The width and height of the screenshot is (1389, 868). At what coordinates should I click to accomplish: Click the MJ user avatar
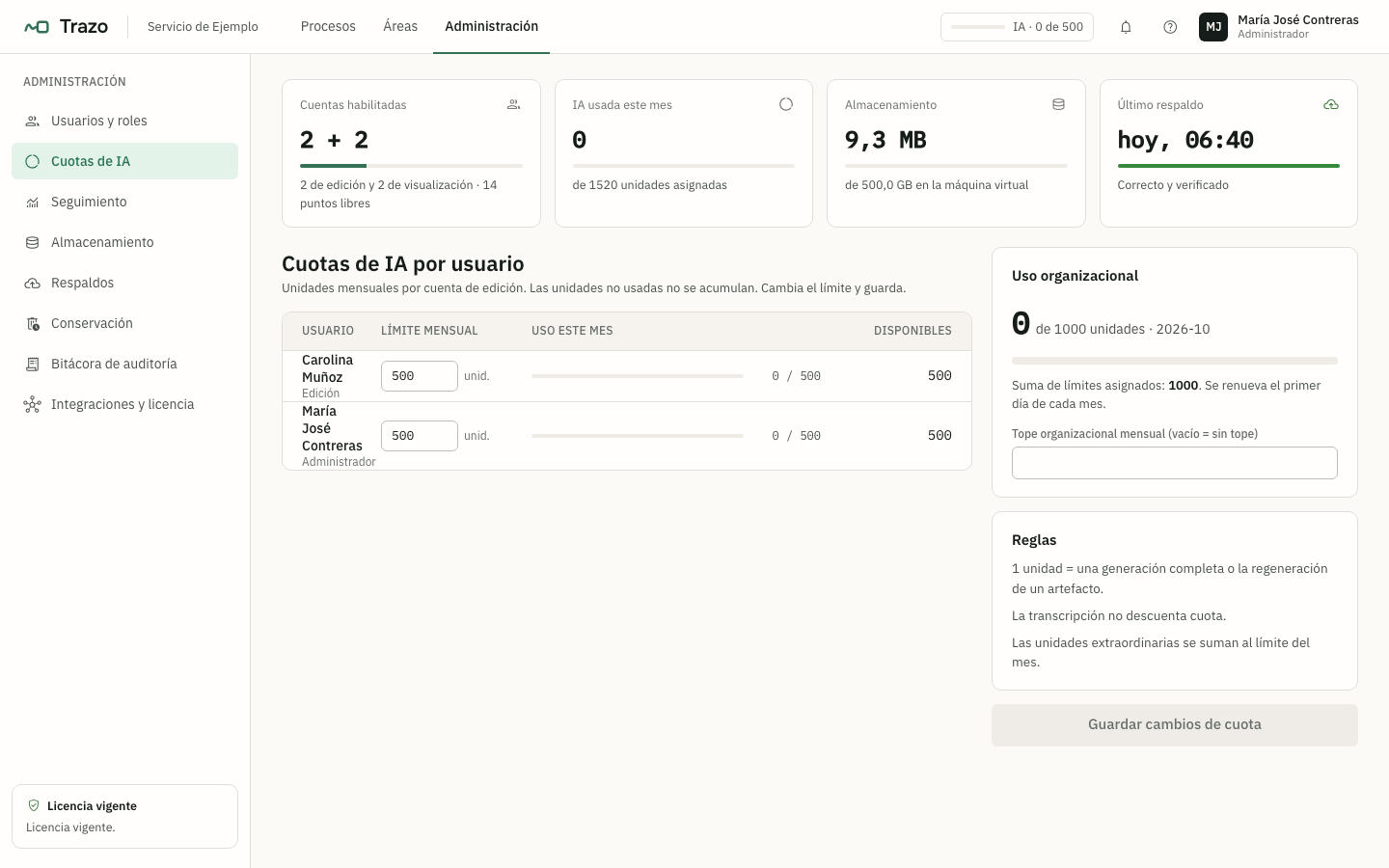pos(1213,27)
